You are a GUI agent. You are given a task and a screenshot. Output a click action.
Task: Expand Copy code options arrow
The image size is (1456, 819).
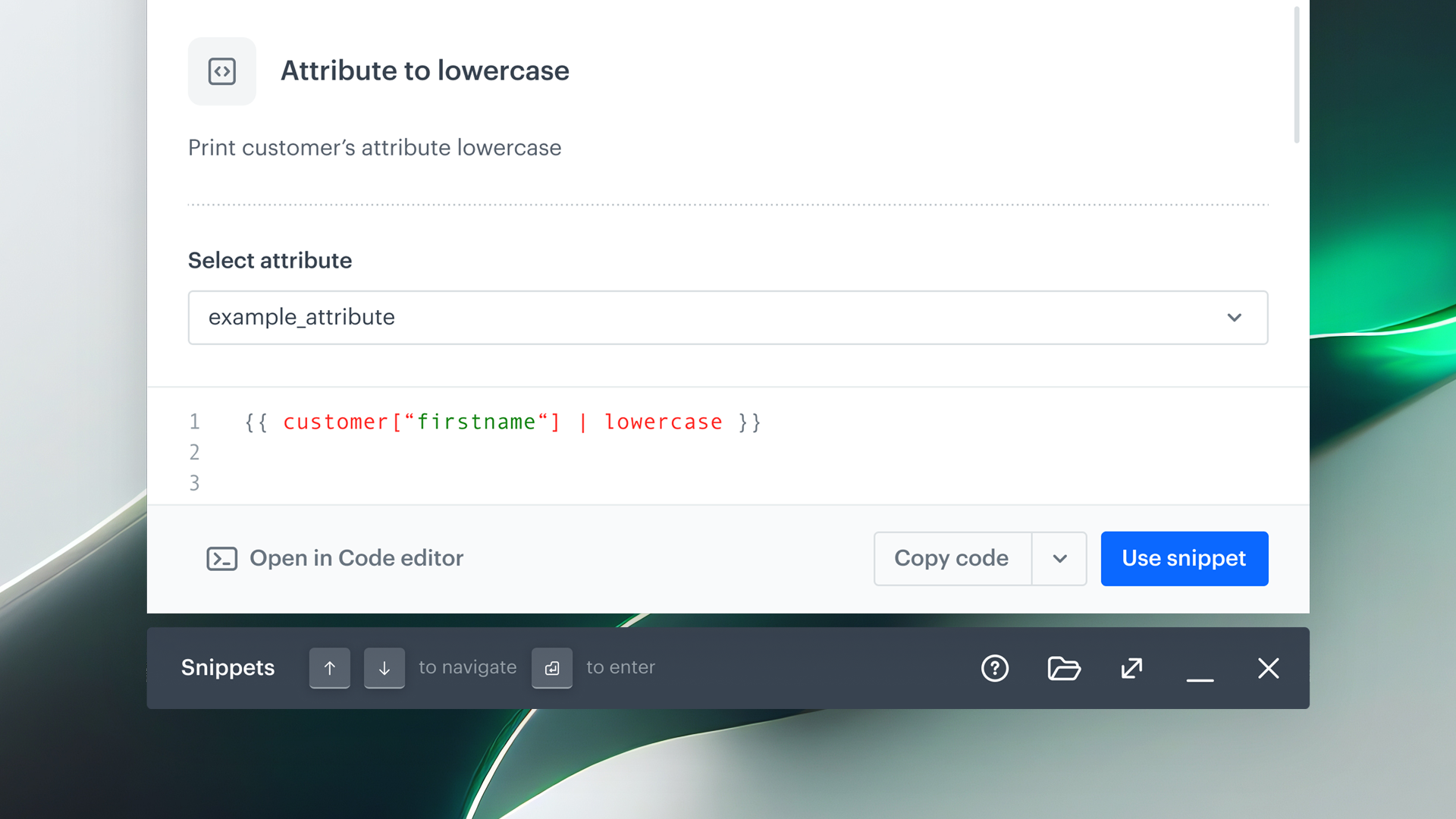1059,559
